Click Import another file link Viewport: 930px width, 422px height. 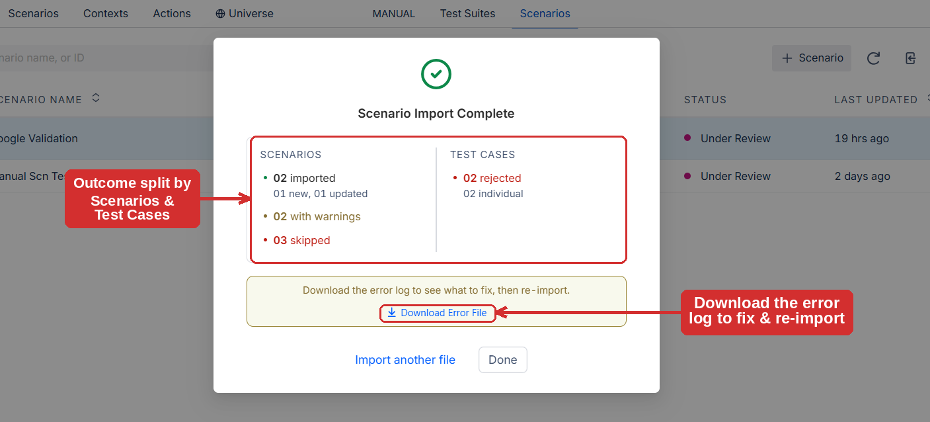(x=405, y=360)
